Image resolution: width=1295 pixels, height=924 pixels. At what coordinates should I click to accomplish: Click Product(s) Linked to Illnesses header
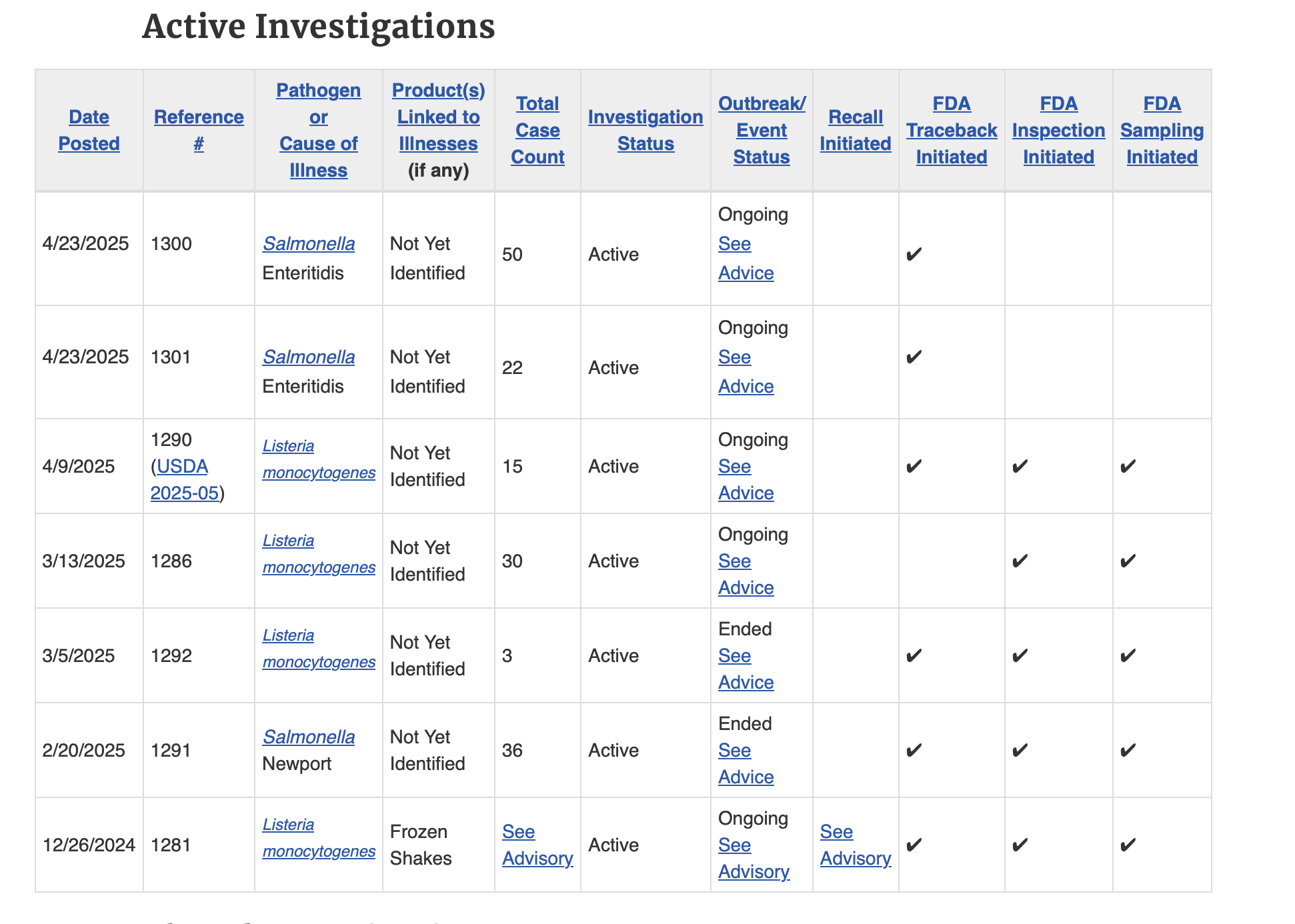(438, 117)
